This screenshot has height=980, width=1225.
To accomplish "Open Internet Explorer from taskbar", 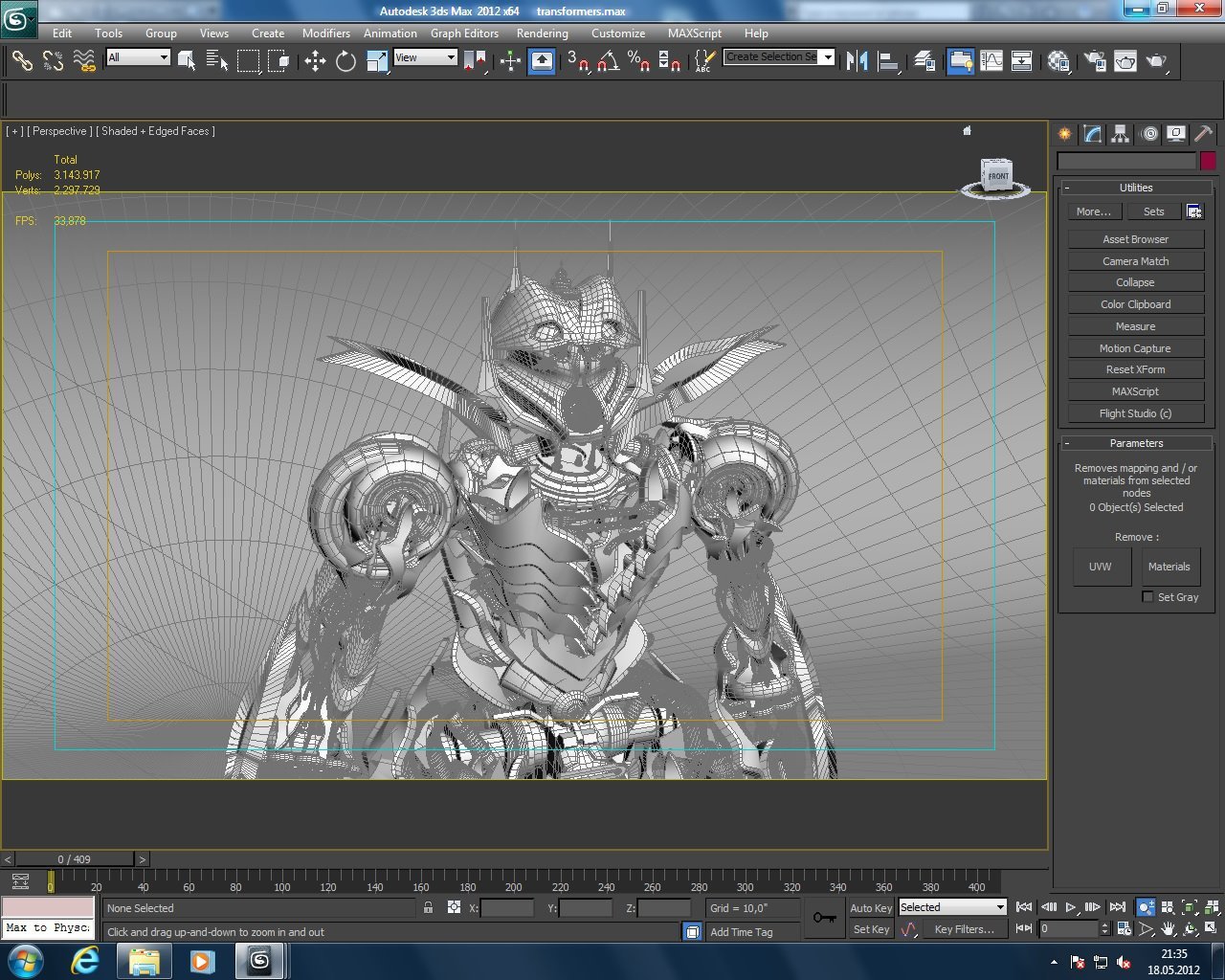I will coord(85,961).
